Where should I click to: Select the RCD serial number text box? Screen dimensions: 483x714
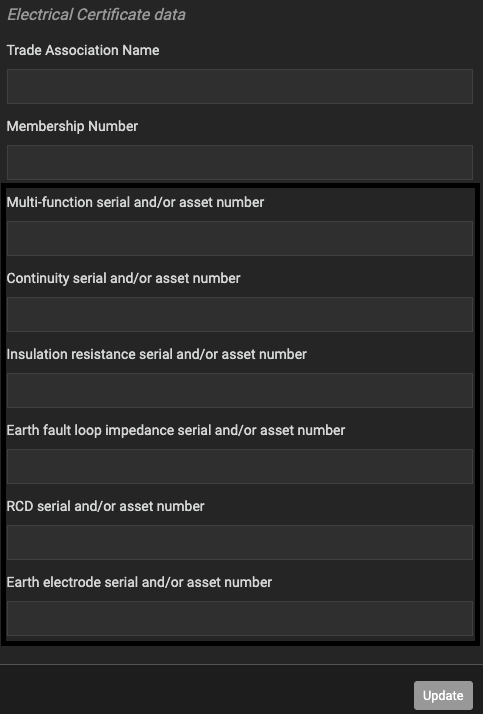click(240, 543)
